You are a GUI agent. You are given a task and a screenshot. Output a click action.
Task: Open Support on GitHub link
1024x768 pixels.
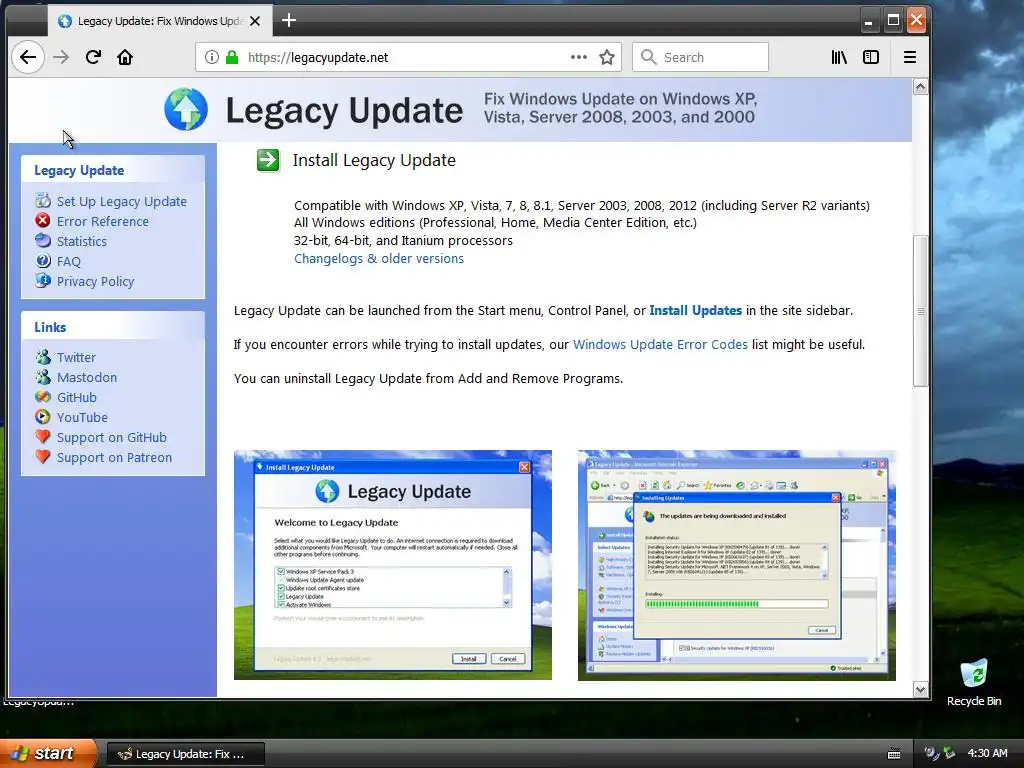112,438
